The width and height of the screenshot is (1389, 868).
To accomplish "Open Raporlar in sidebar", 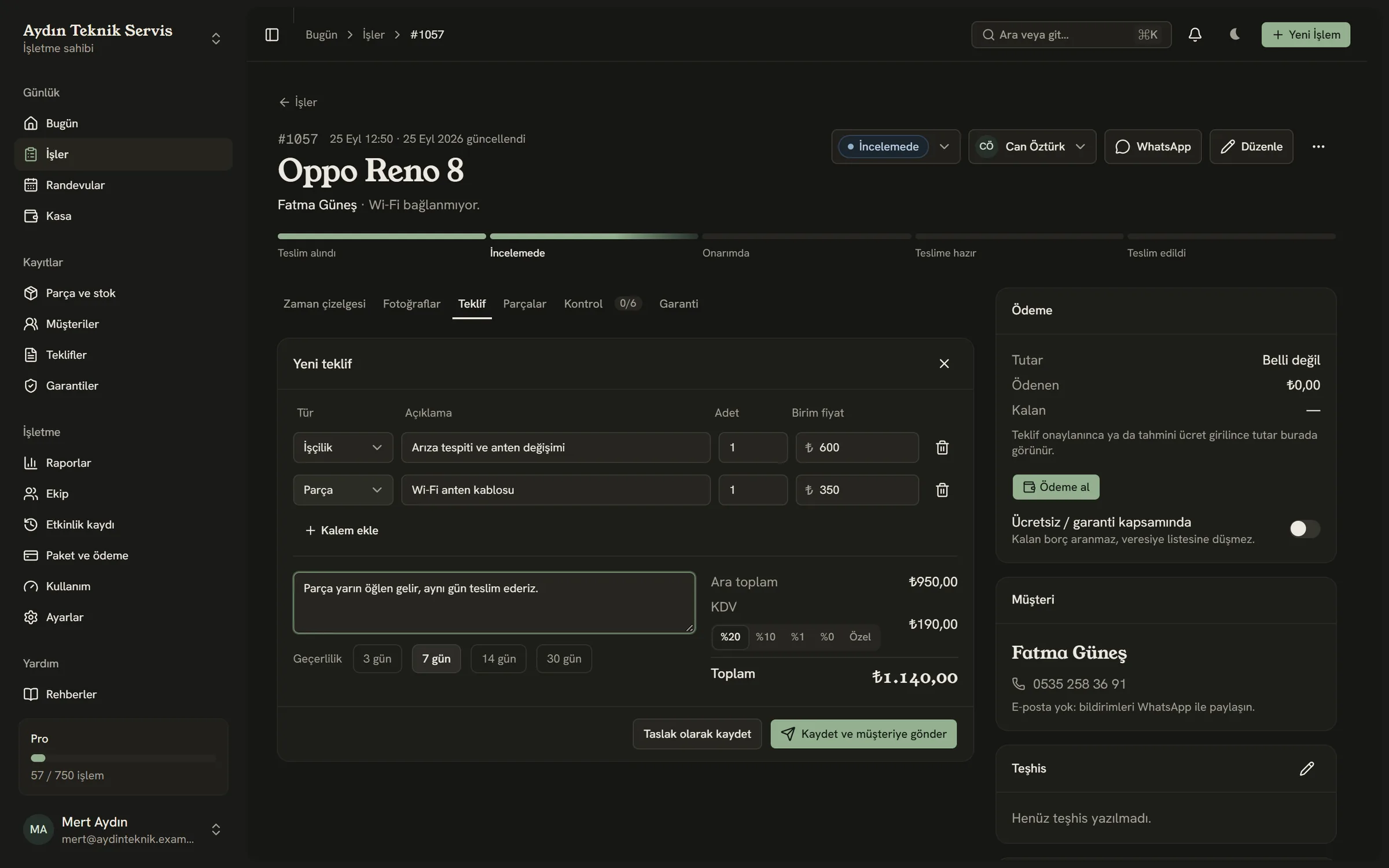I will (x=123, y=463).
